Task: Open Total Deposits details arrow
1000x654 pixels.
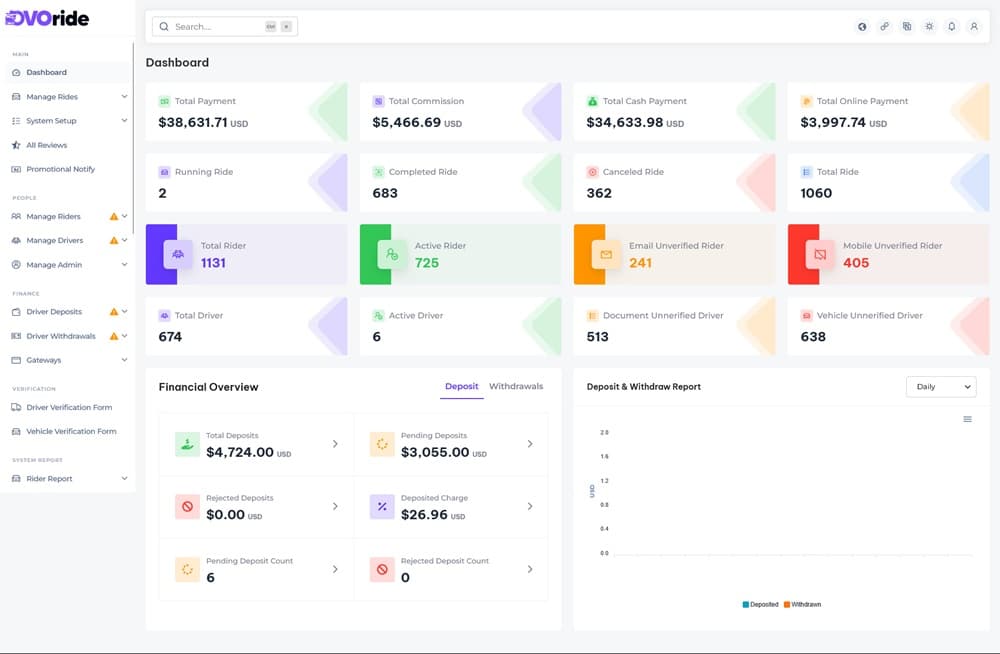Action: point(335,444)
